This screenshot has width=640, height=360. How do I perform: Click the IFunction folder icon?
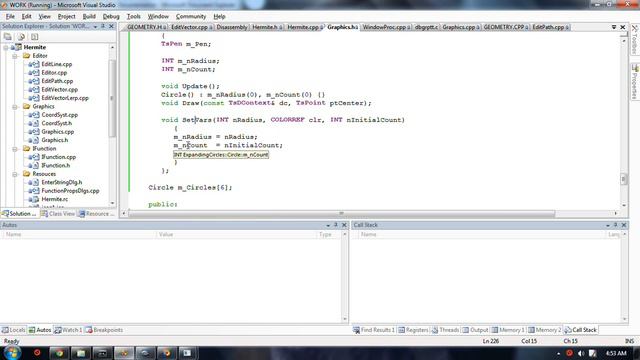(x=27, y=149)
